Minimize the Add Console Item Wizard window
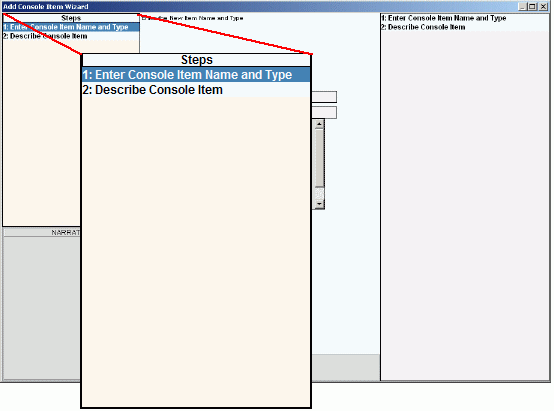The height and width of the screenshot is (411, 554). [x=522, y=6]
